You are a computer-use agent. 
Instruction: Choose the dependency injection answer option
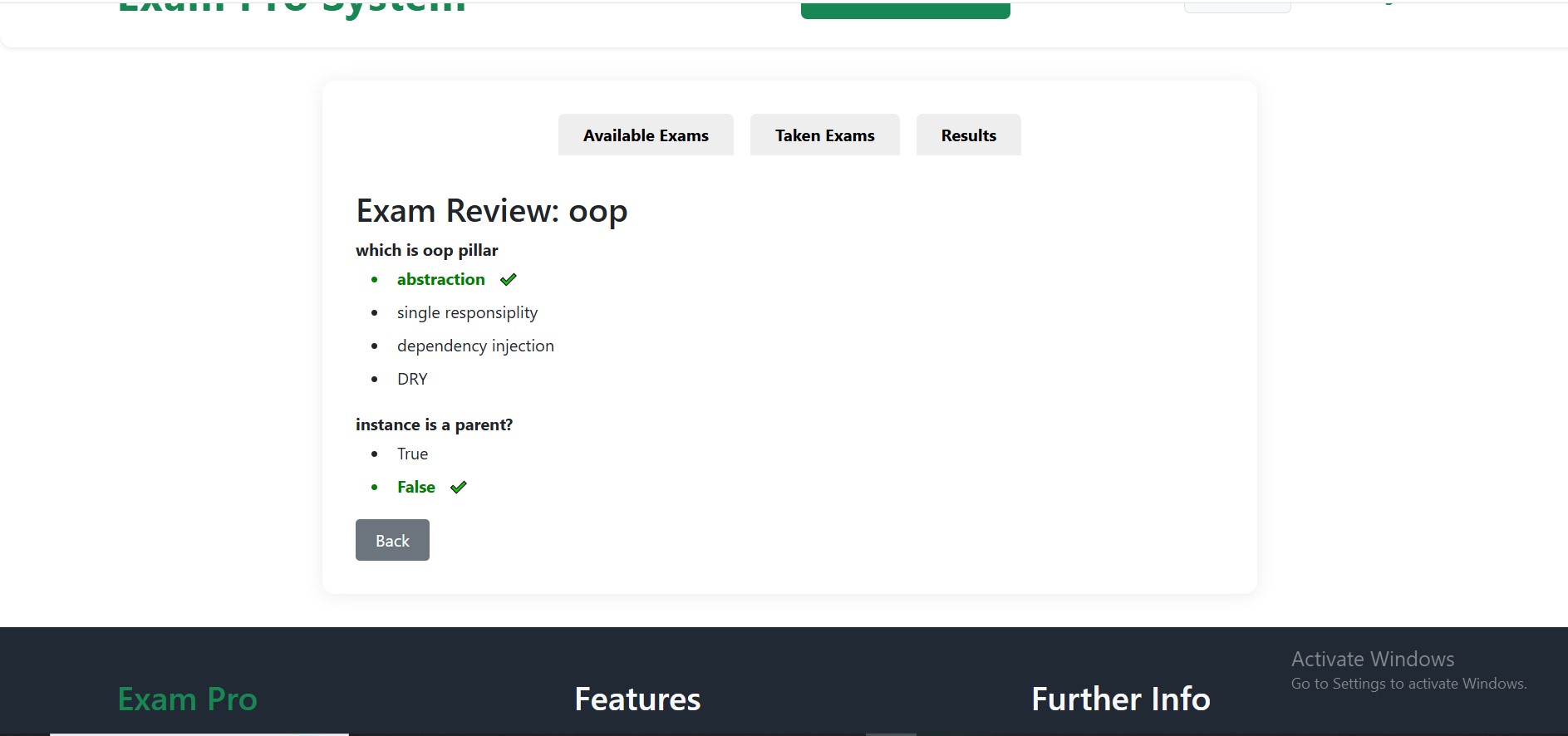475,346
